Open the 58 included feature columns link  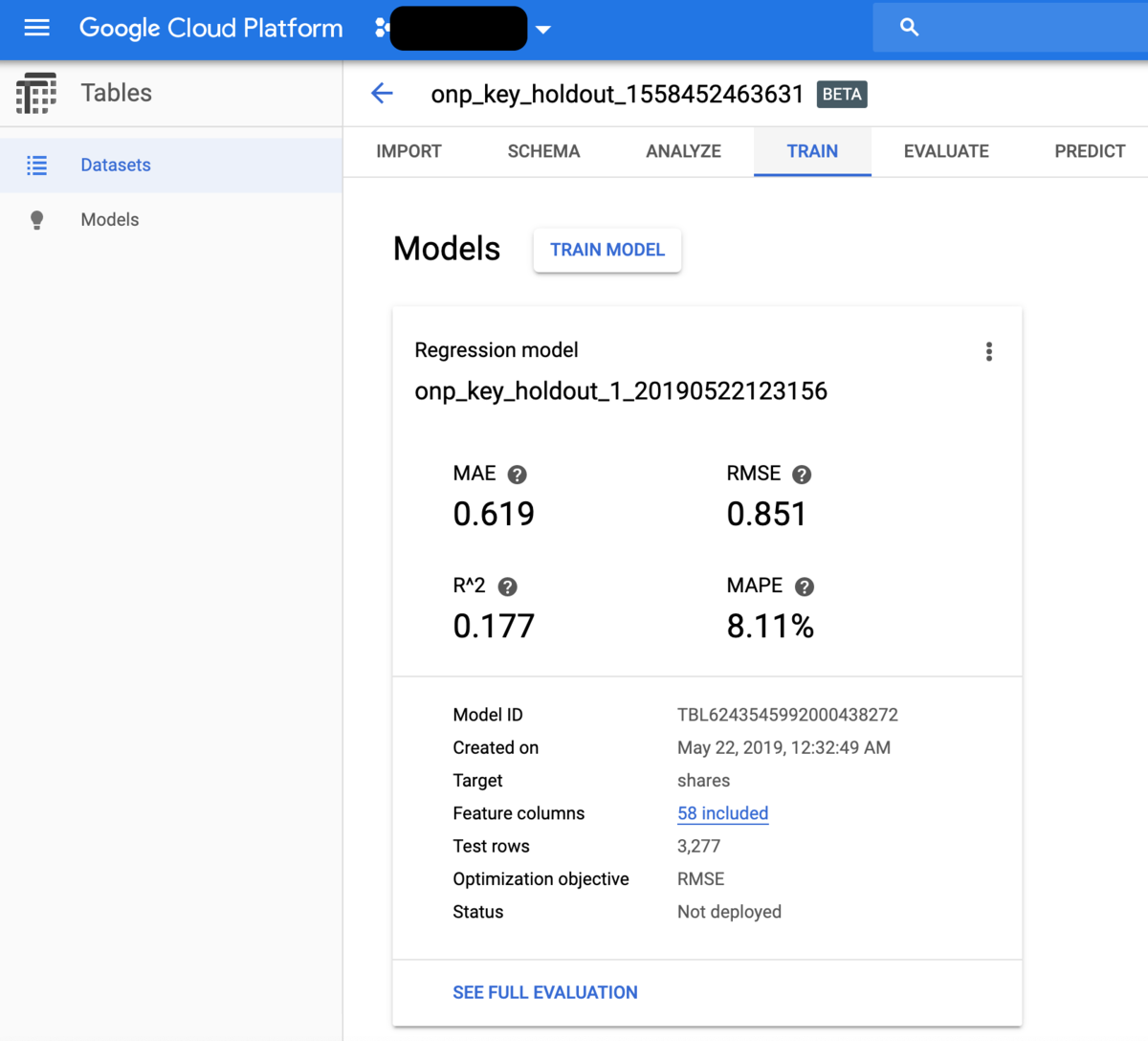tap(723, 813)
